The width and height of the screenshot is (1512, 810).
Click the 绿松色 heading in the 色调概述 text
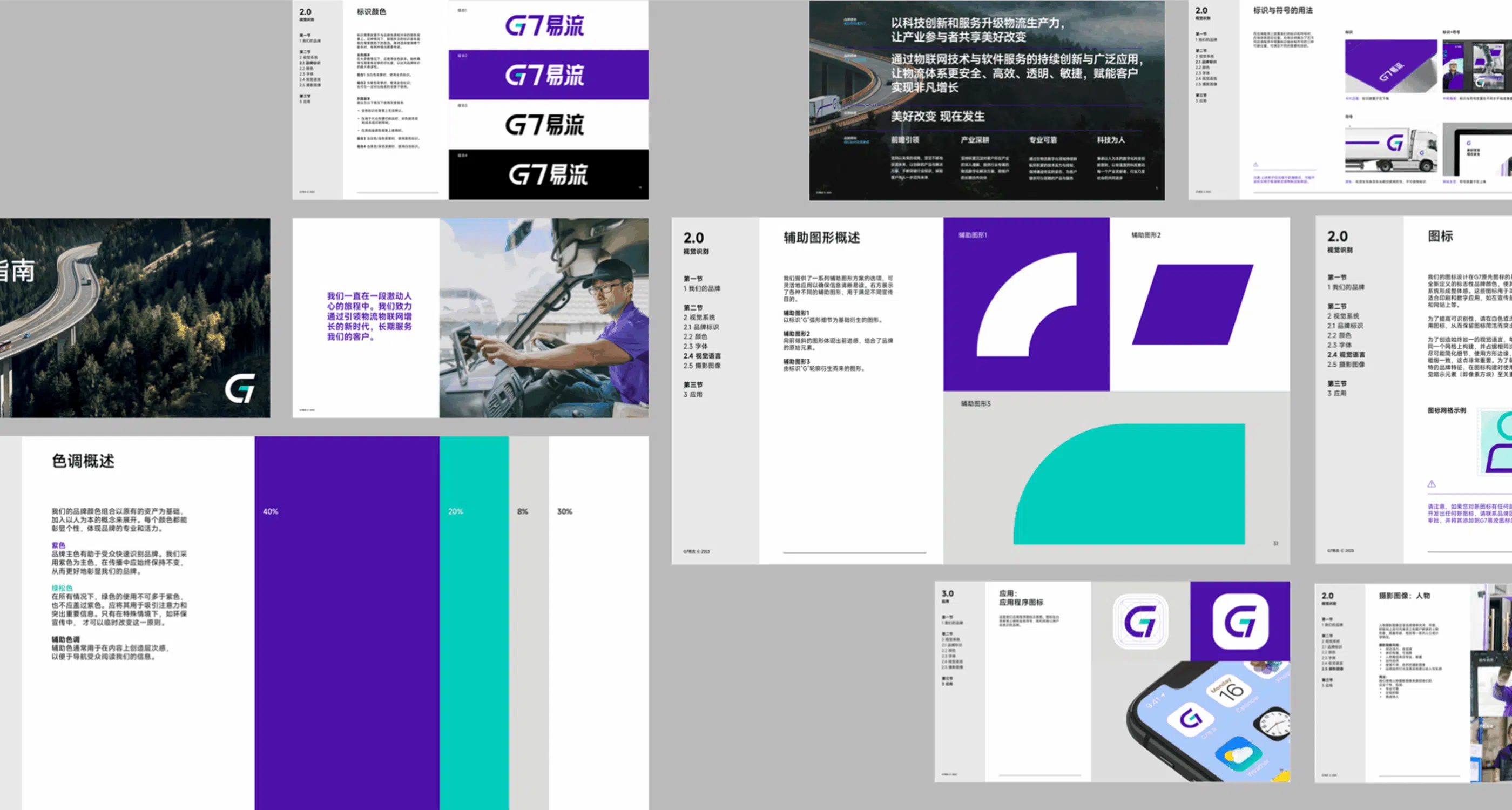pyautogui.click(x=62, y=588)
